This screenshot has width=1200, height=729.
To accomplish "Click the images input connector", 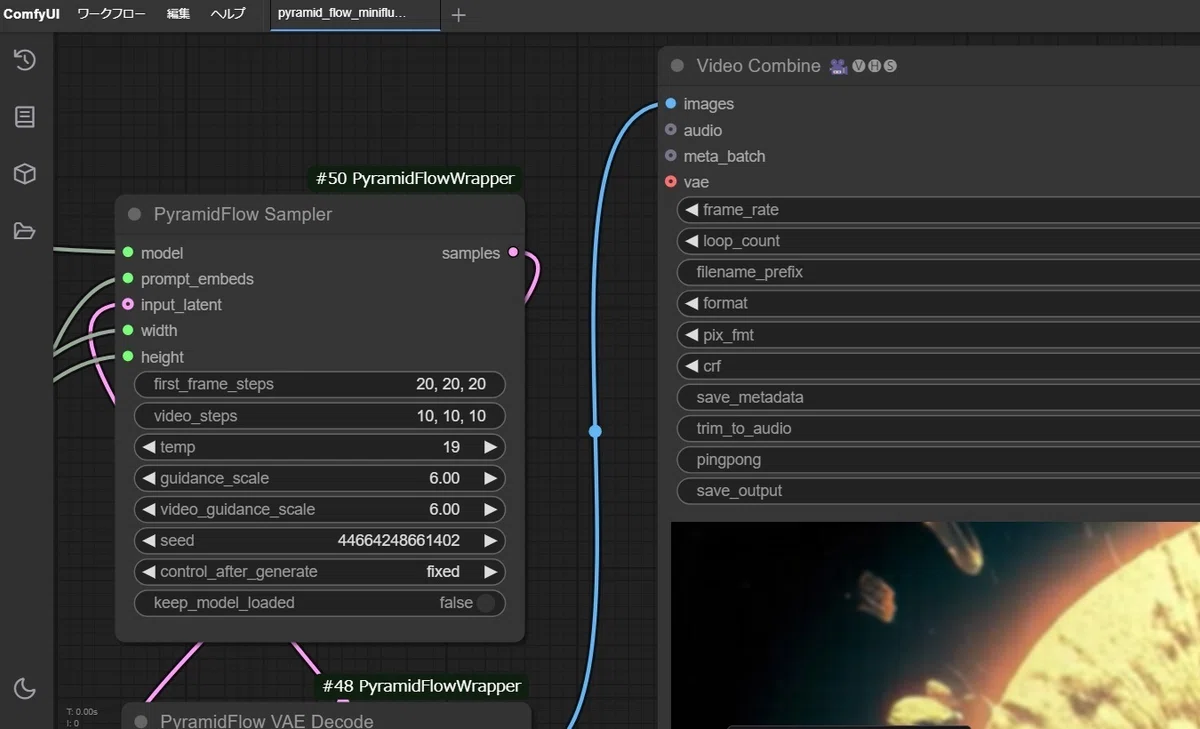I will click(671, 104).
